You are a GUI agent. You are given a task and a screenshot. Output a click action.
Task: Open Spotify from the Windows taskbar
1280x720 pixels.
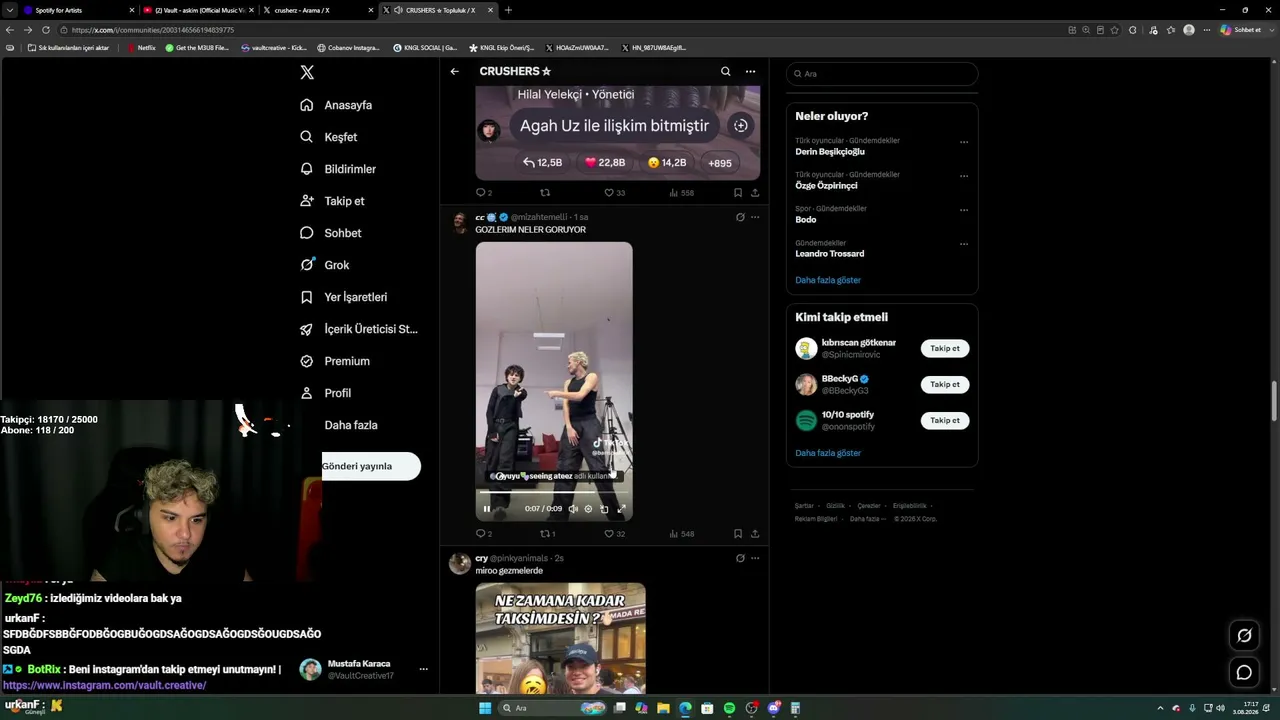click(729, 708)
